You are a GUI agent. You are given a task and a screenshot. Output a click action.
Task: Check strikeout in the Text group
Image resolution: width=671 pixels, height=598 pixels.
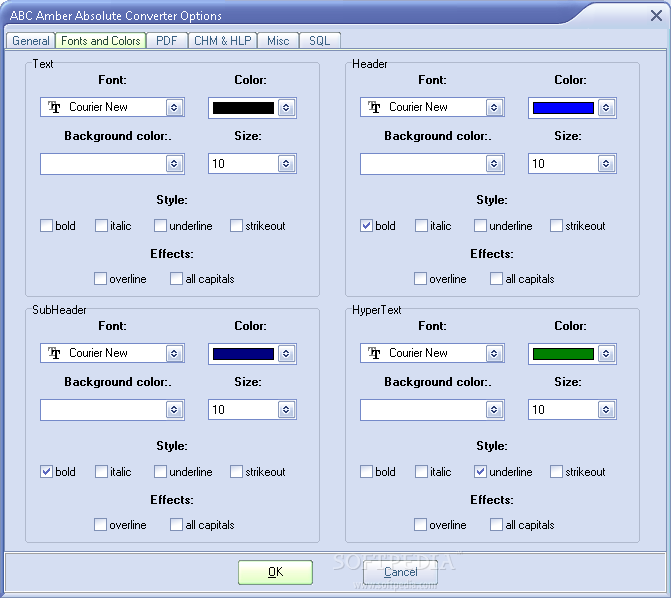(236, 226)
